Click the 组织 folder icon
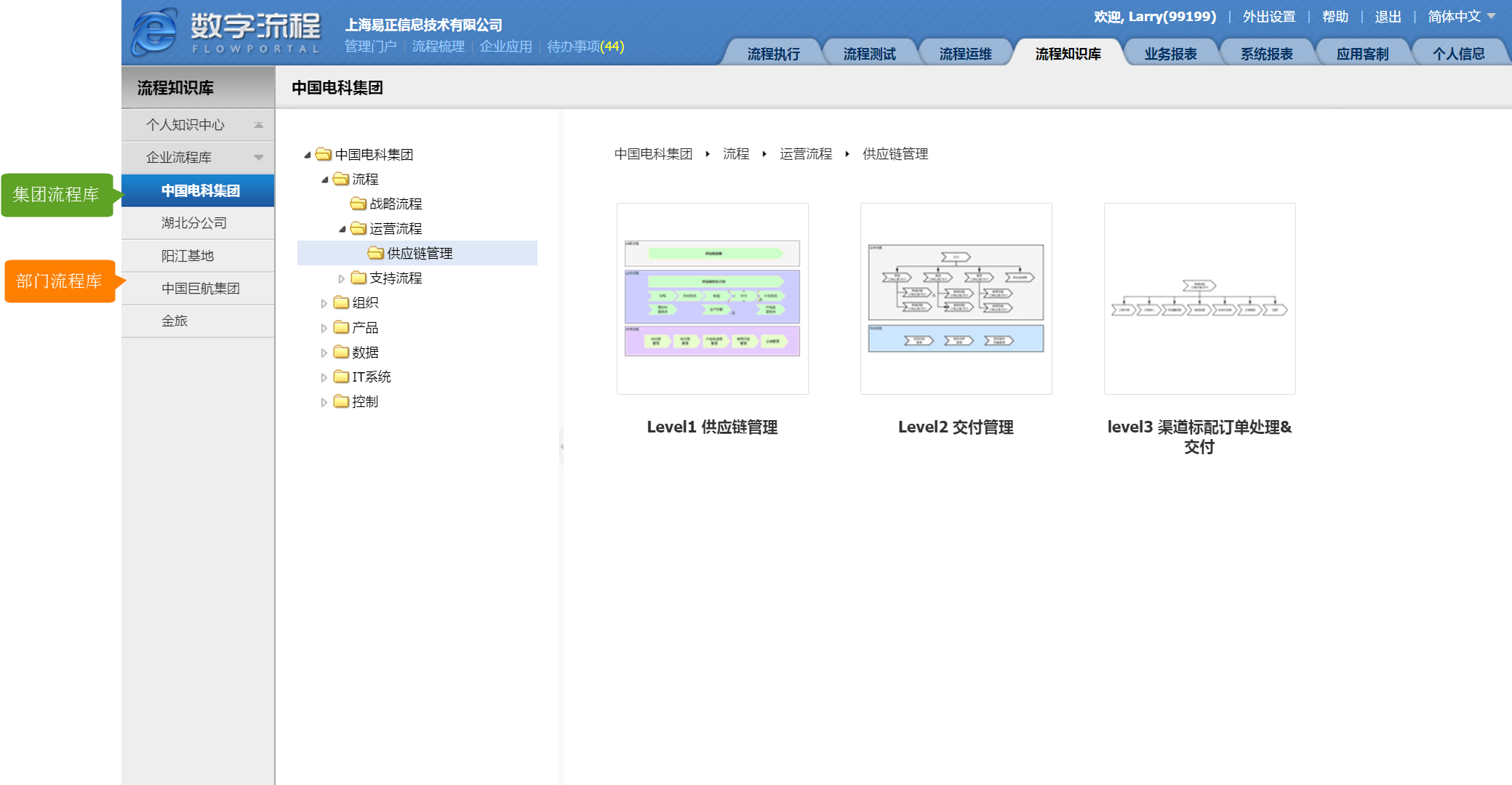Screen dimensions: 1512x785 [x=341, y=302]
